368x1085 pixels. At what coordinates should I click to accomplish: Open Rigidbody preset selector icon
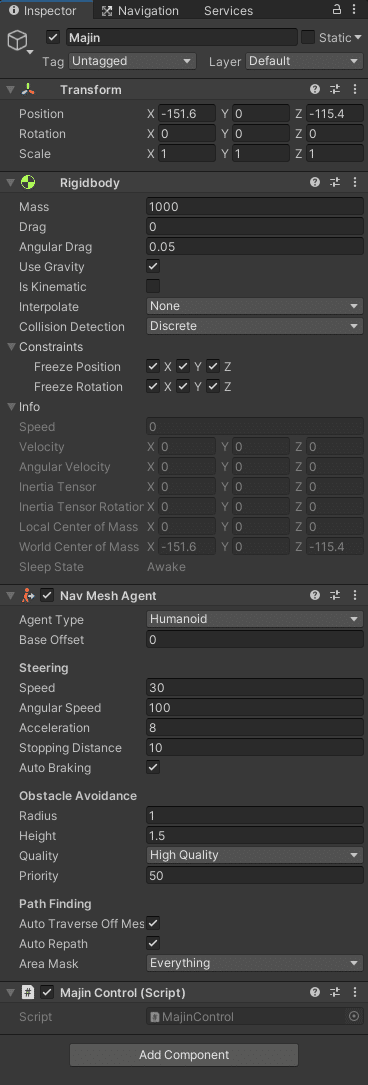pyautogui.click(x=335, y=183)
